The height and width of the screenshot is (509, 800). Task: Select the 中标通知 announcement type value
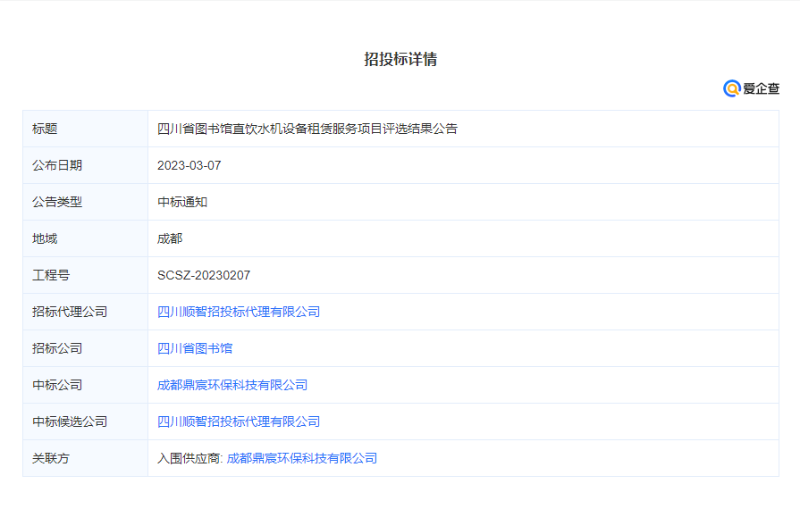tap(182, 202)
